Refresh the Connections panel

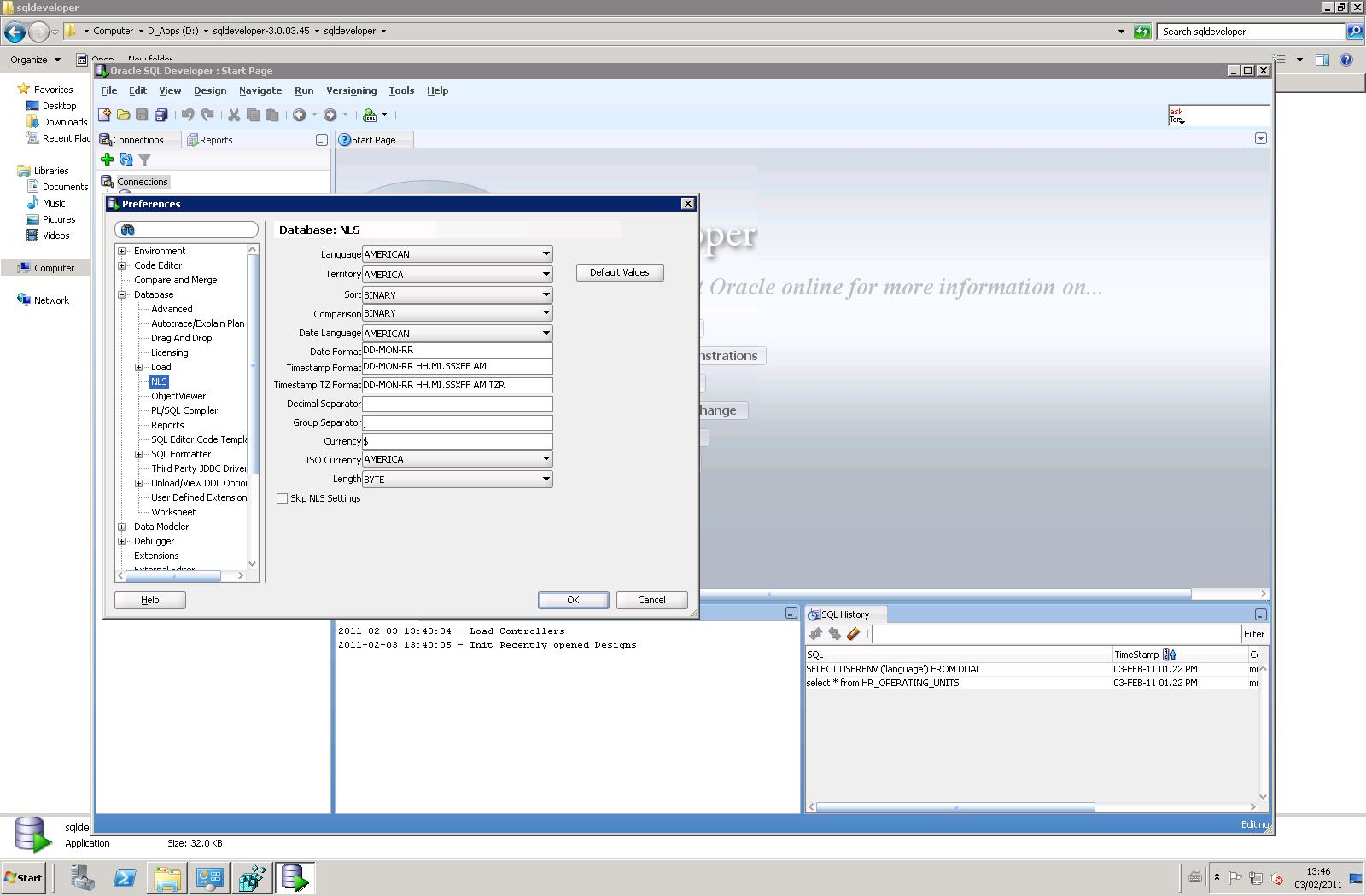126,160
